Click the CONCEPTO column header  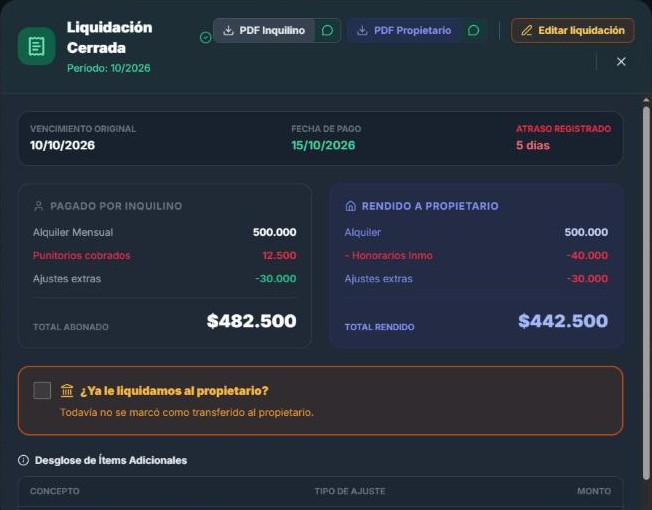tap(54, 491)
